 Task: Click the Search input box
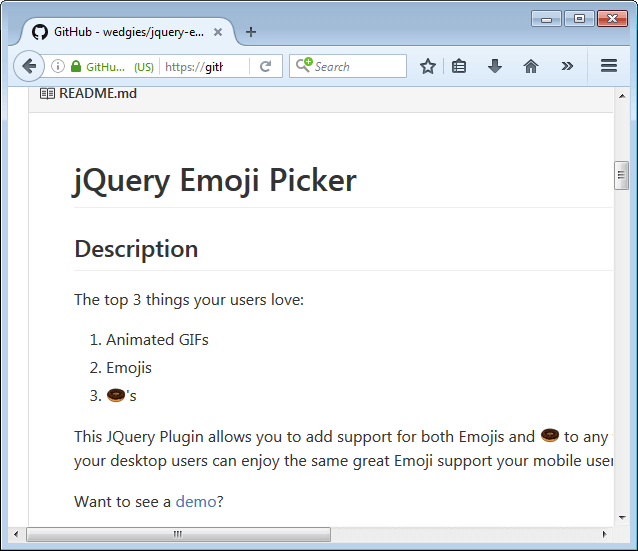click(348, 66)
